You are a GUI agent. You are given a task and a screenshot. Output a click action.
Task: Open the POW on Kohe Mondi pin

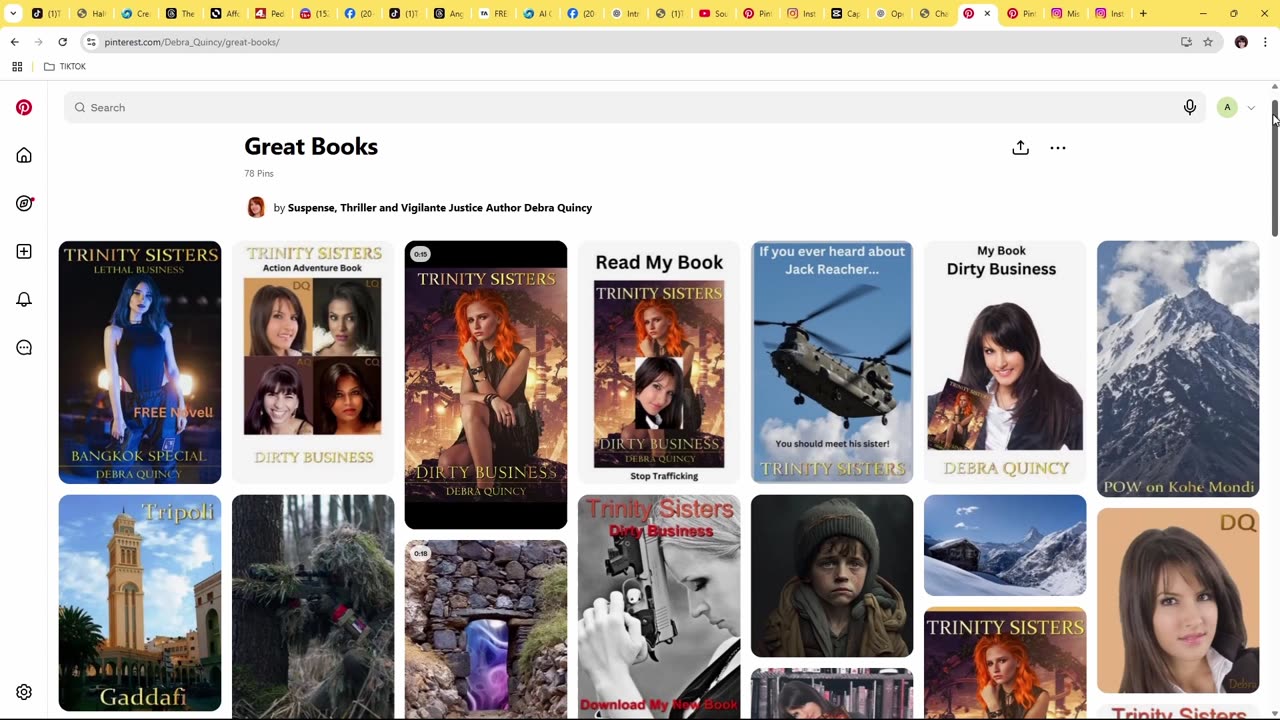[1178, 369]
